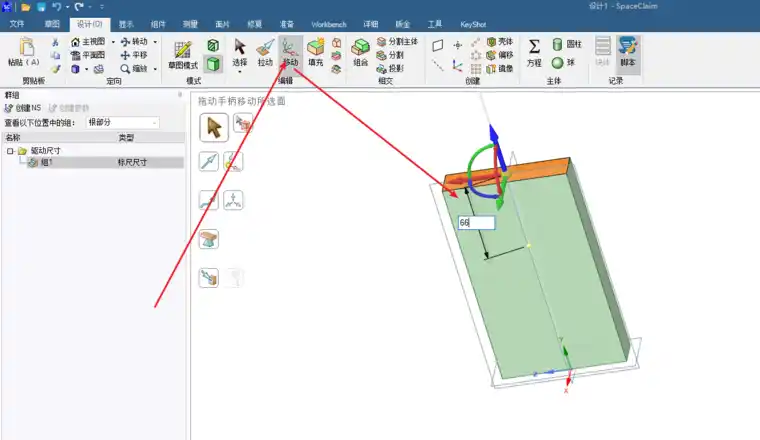The height and width of the screenshot is (440, 760).
Task: Choose the 组合 (Combine) tool
Action: [x=360, y=51]
